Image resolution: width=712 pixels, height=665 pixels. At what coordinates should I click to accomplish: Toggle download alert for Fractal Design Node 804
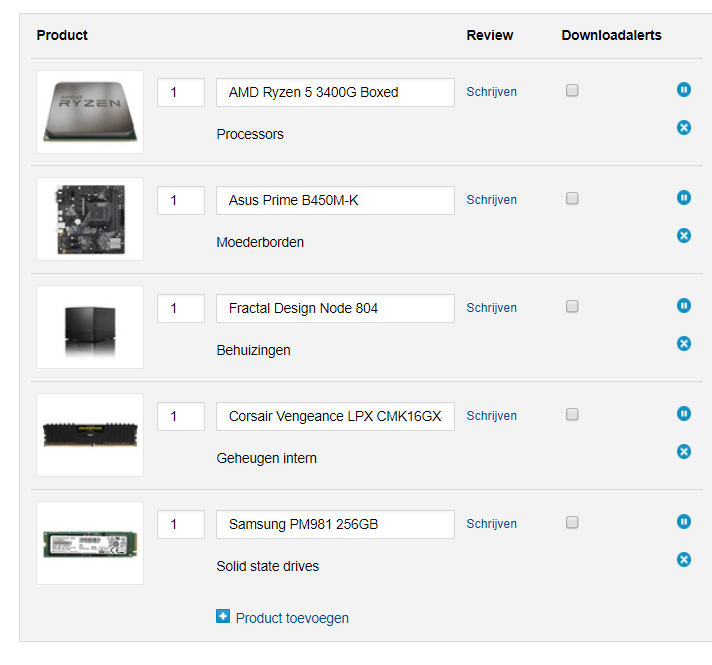(572, 307)
